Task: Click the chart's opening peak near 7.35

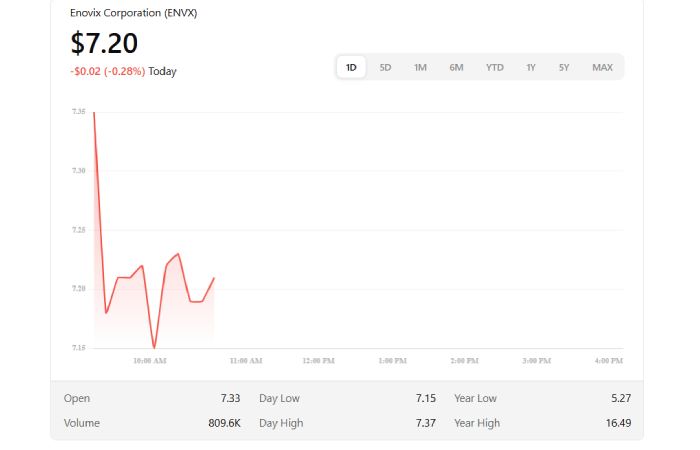Action: point(94,113)
